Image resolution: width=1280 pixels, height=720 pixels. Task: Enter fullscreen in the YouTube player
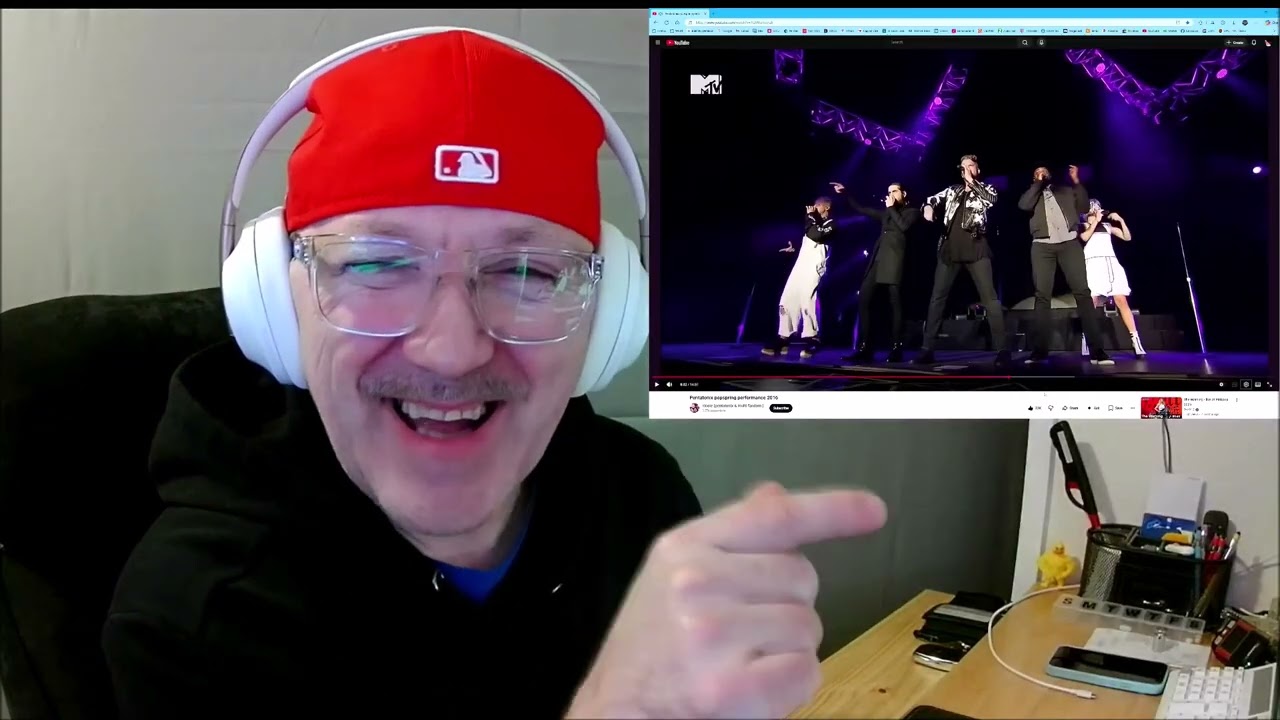click(x=1270, y=384)
